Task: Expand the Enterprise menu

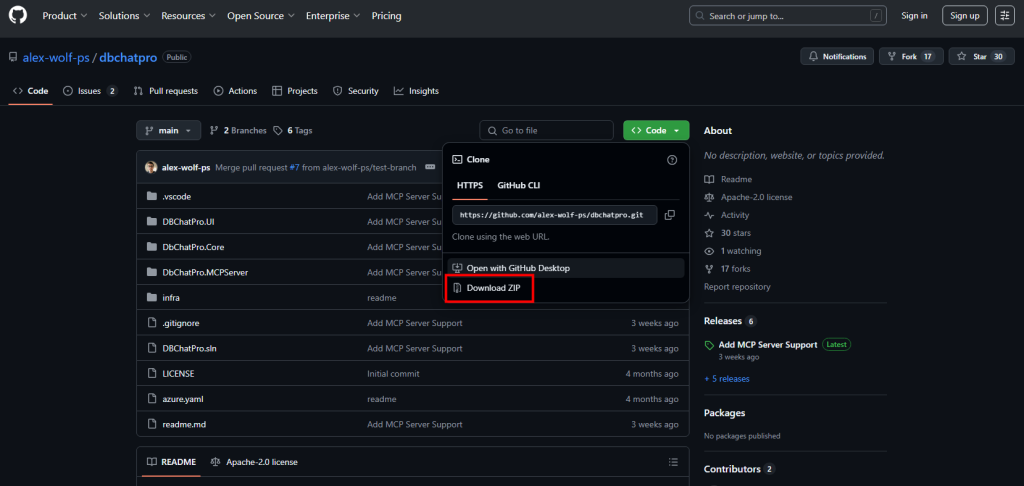Action: pos(333,16)
